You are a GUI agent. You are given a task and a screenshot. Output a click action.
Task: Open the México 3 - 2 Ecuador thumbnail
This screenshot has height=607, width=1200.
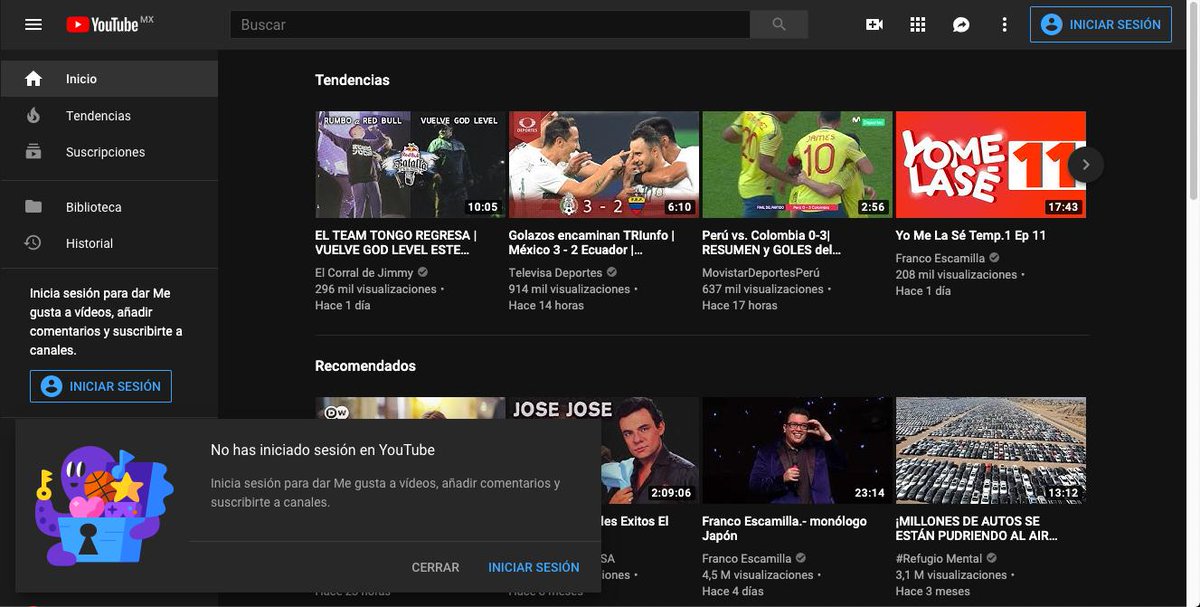604,165
